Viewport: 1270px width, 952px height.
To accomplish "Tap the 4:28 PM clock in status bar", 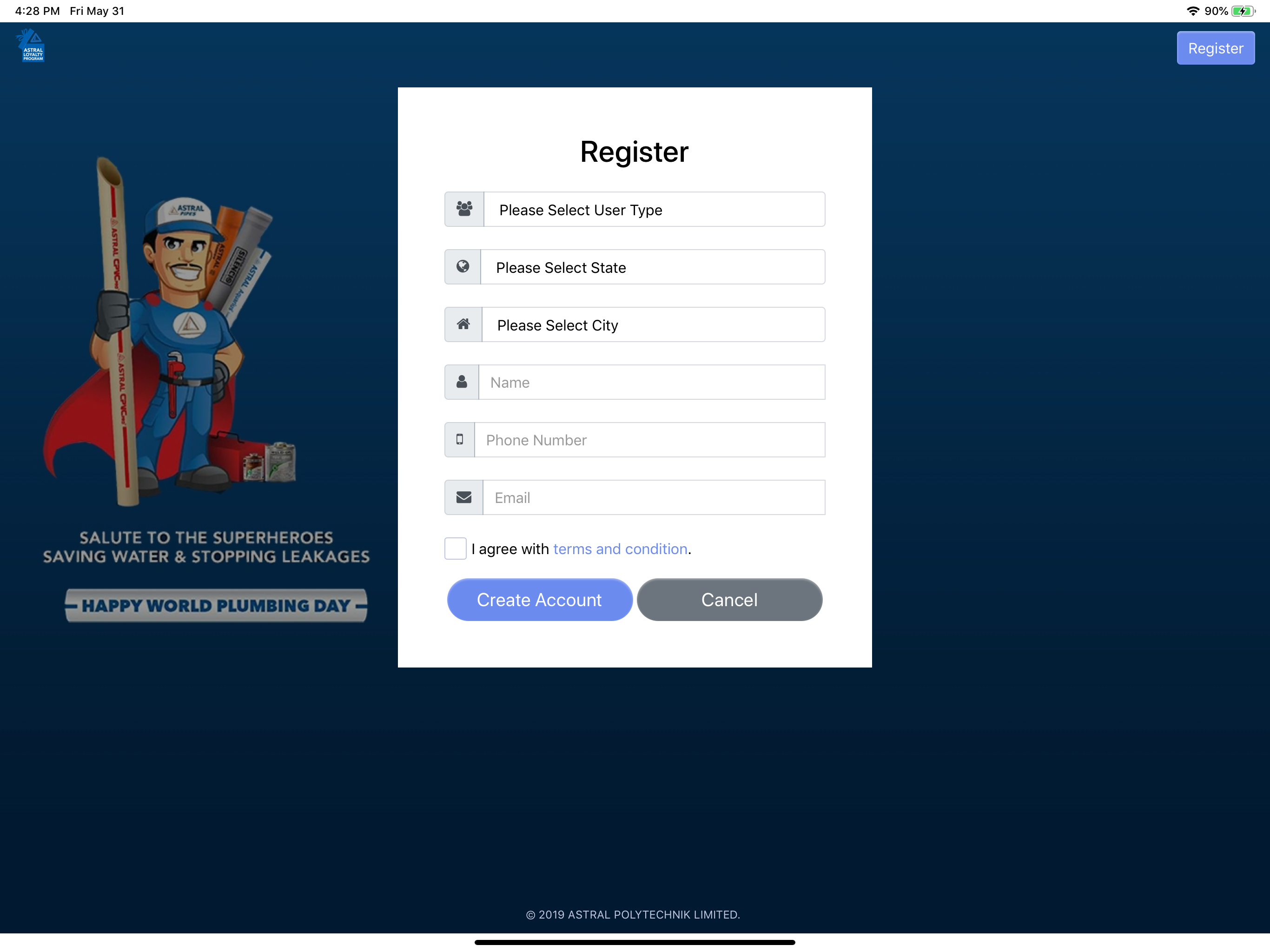I will coord(37,11).
